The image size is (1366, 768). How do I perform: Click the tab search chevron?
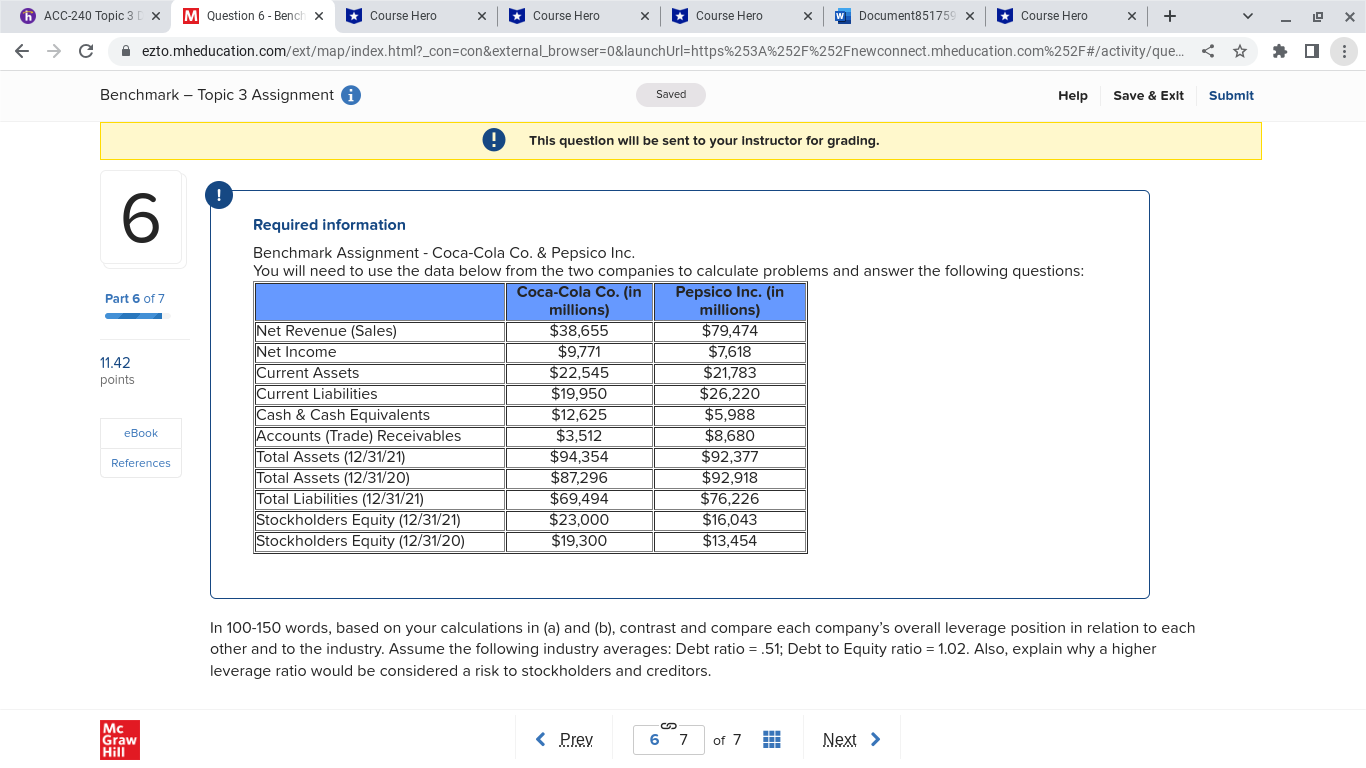(x=1247, y=16)
